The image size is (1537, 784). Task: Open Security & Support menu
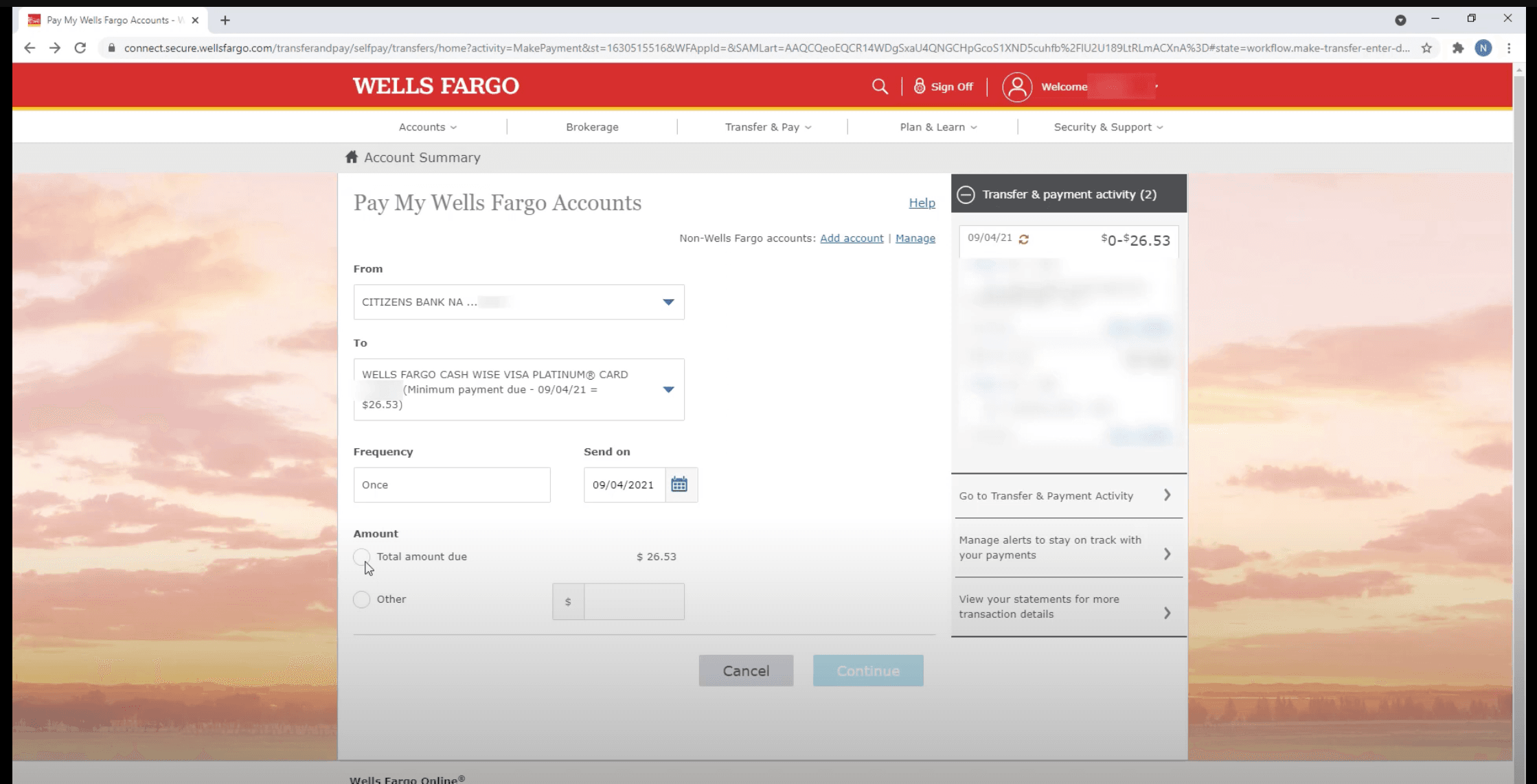click(1108, 127)
